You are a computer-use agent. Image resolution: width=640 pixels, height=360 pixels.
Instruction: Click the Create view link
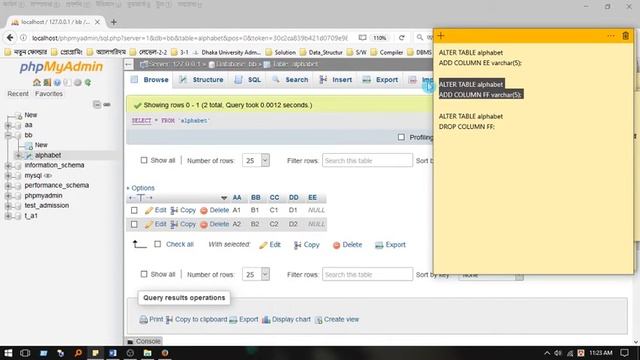coord(337,320)
